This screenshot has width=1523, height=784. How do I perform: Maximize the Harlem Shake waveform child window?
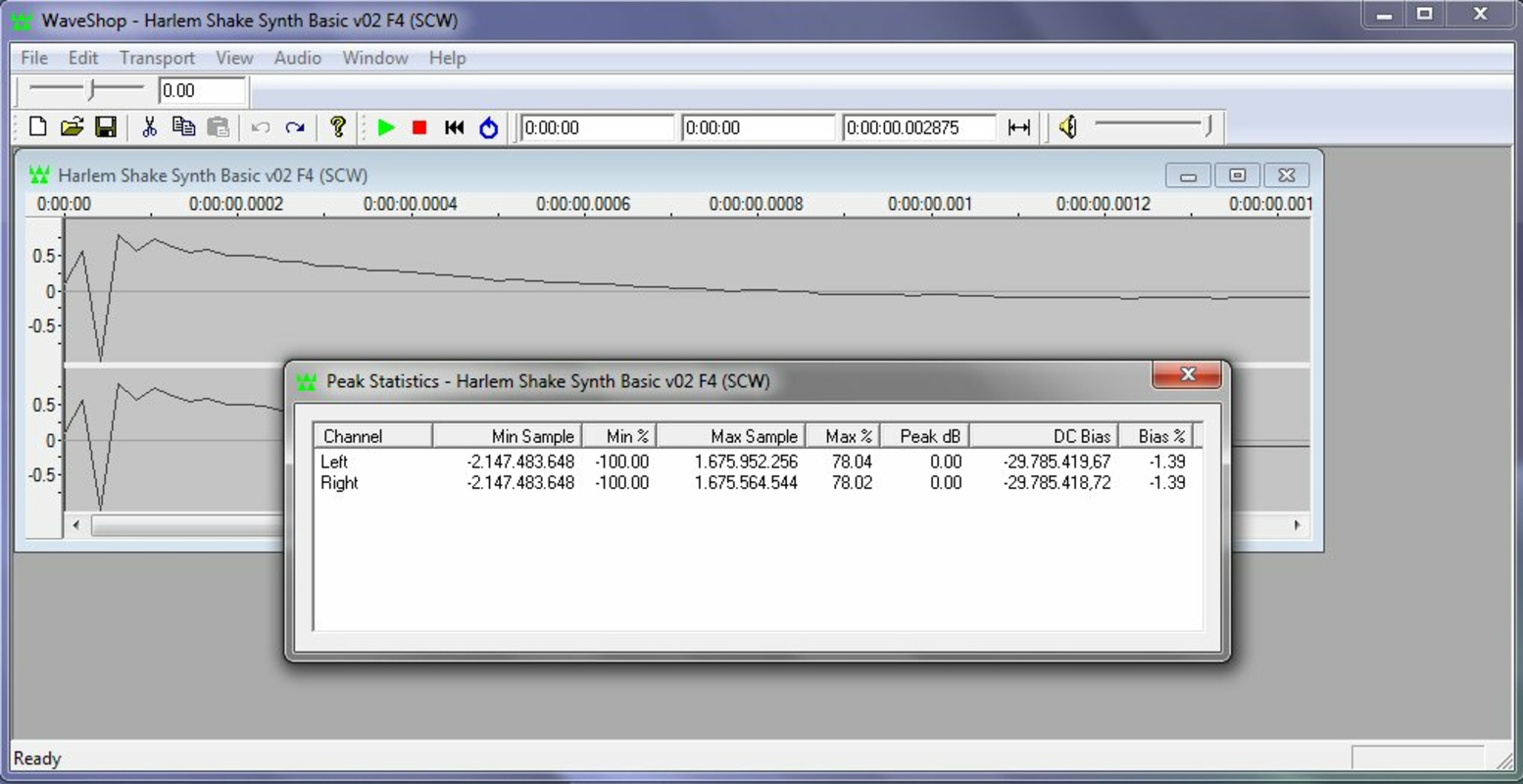1237,175
